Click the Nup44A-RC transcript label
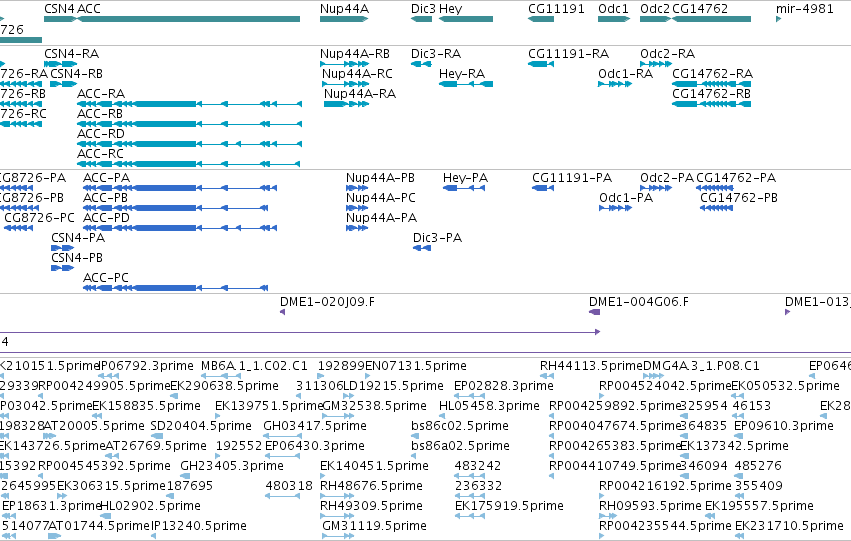 coord(357,74)
